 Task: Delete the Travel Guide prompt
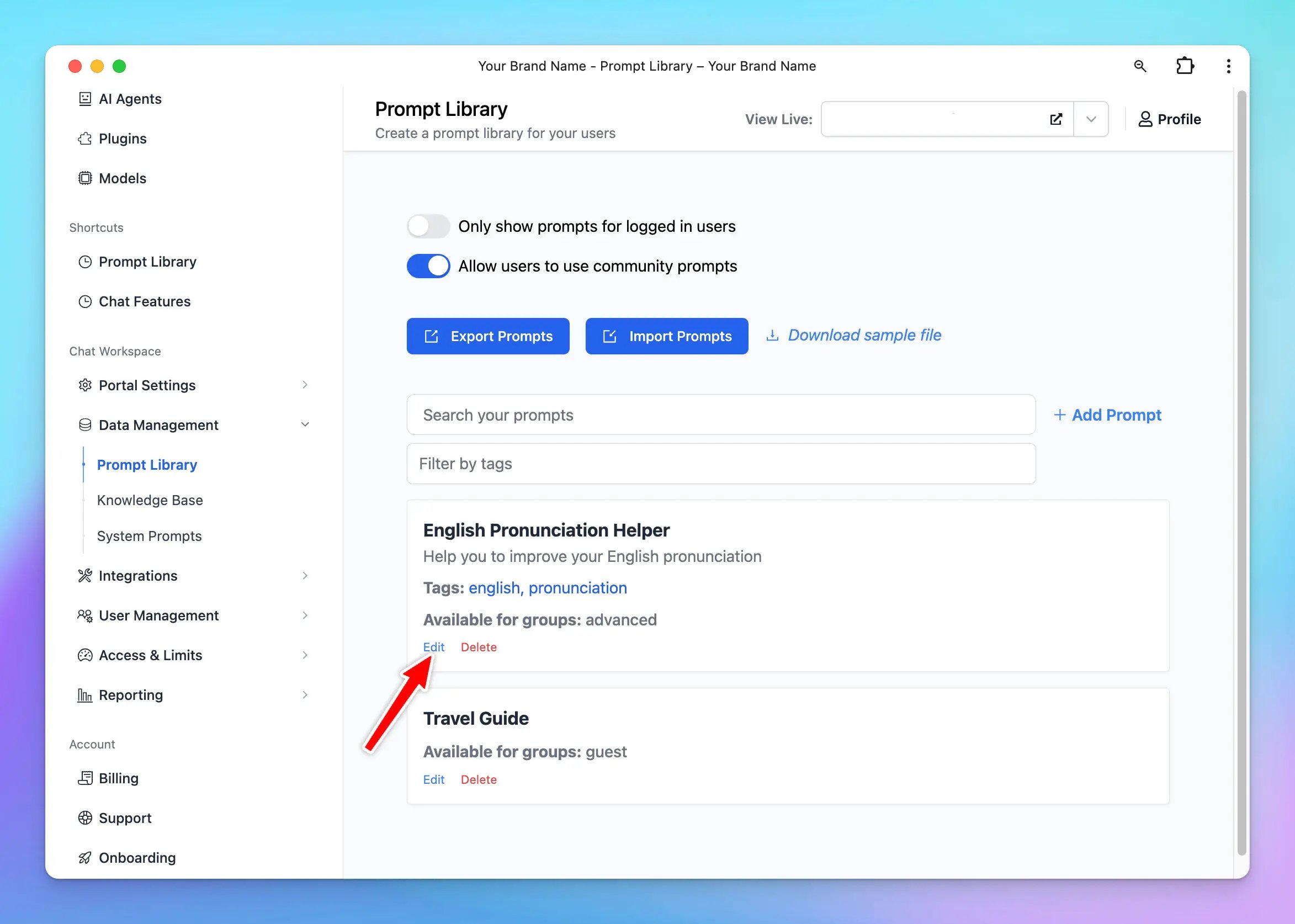tap(479, 779)
